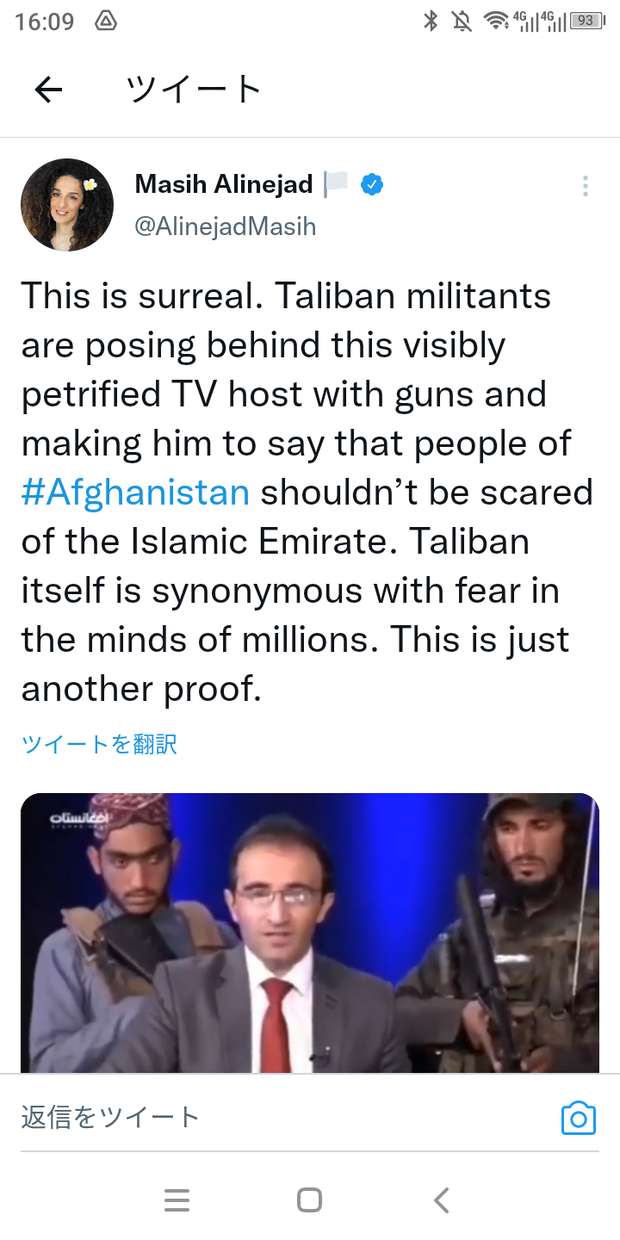The image size is (620, 1240).
Task: Open the tweet's three-dot overflow menu
Action: click(585, 186)
